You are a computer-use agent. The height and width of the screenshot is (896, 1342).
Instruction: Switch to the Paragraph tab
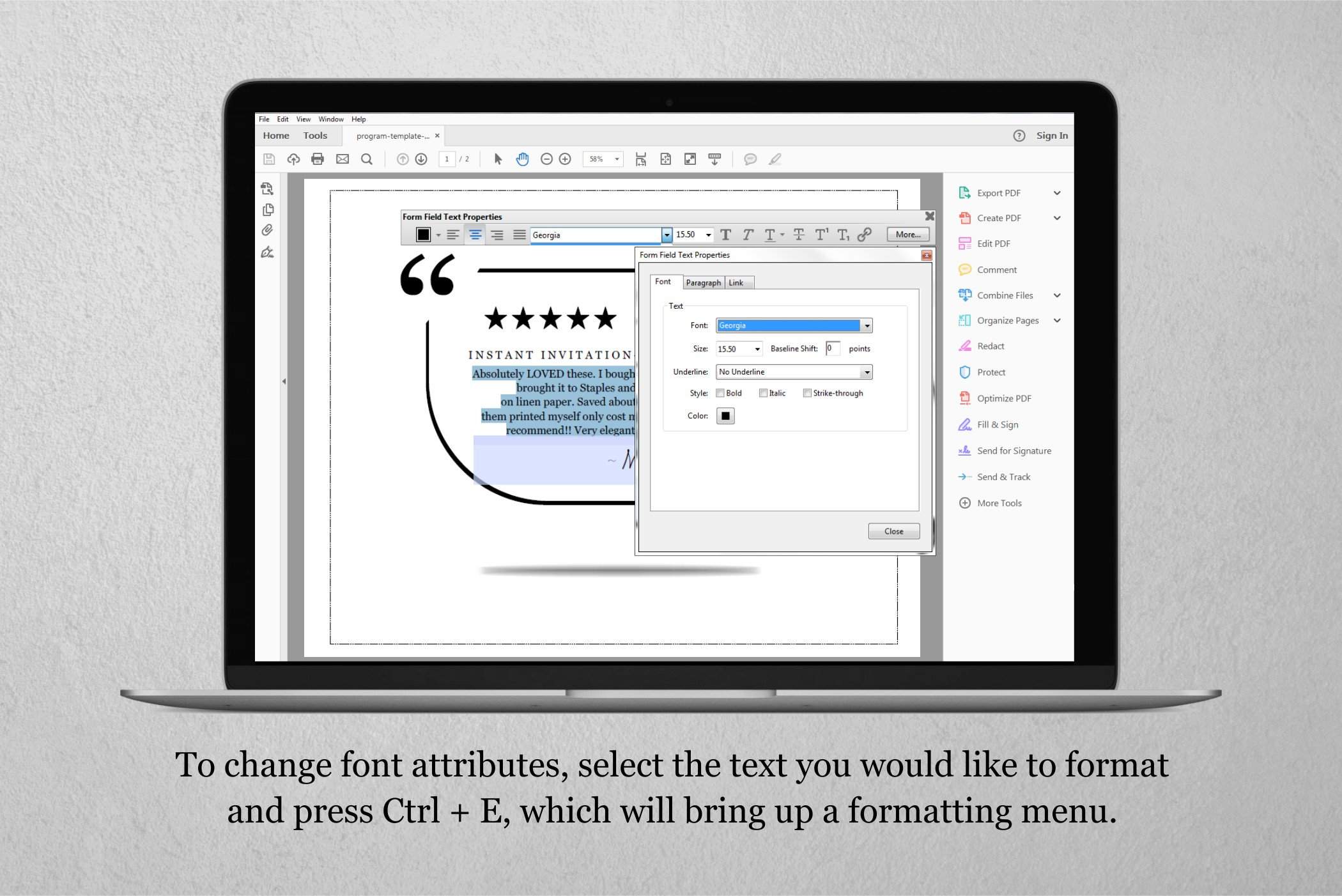pos(703,282)
